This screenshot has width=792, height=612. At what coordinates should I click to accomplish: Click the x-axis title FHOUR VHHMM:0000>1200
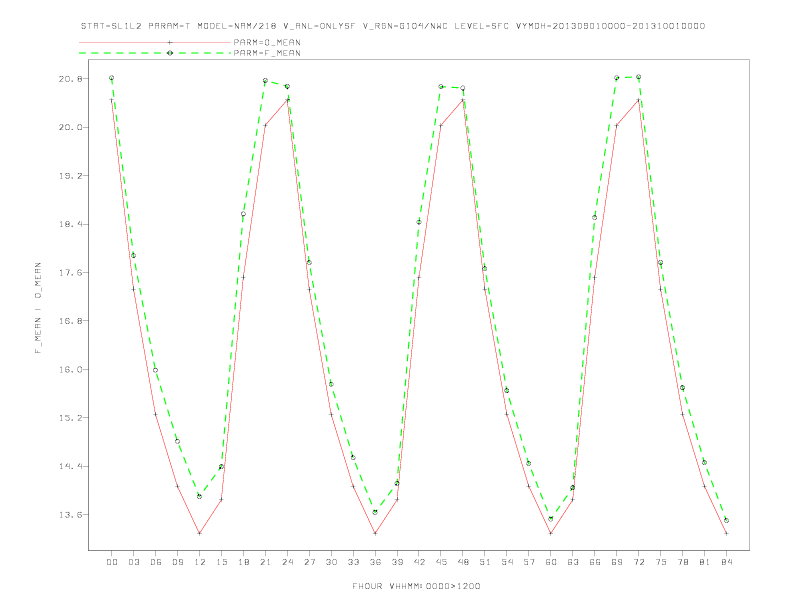coord(416,586)
